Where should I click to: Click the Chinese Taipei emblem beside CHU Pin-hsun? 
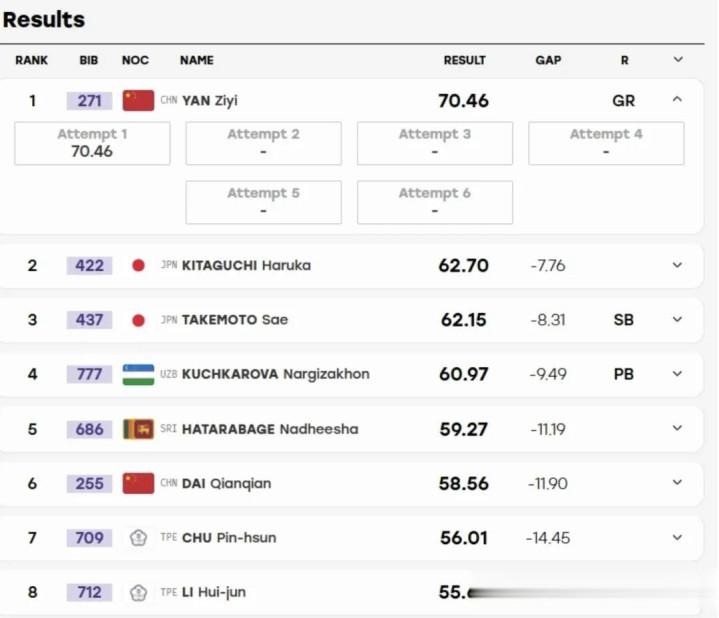(138, 538)
